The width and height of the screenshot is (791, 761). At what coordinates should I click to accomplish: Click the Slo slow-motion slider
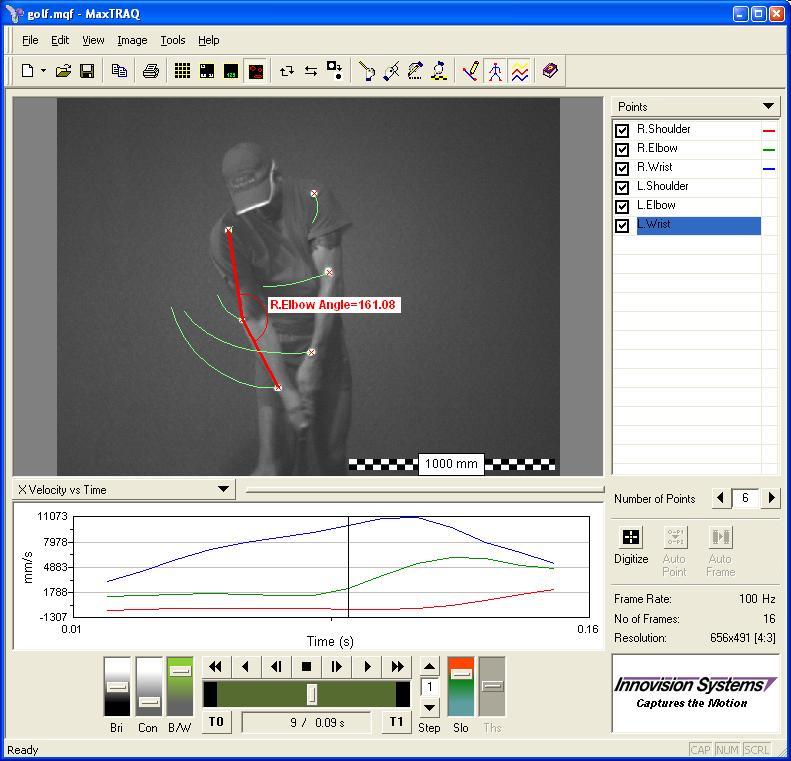pyautogui.click(x=461, y=686)
